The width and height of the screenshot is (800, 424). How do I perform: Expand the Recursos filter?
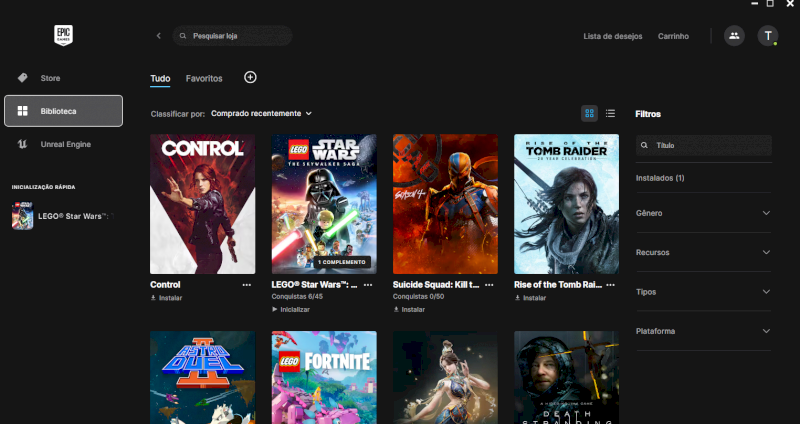(704, 252)
